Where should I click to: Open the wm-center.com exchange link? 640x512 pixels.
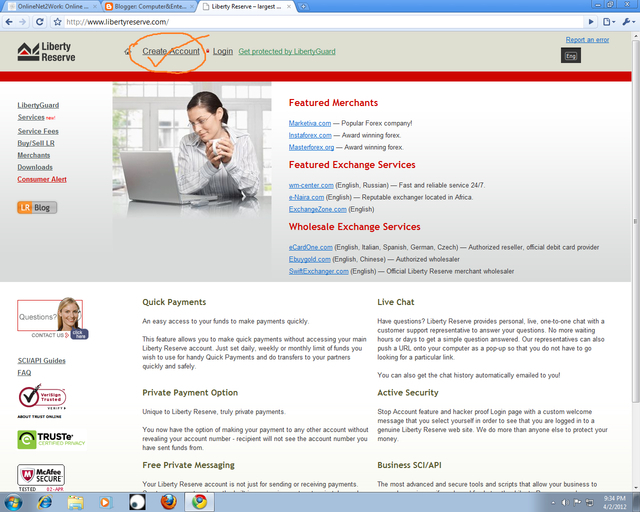tap(311, 185)
